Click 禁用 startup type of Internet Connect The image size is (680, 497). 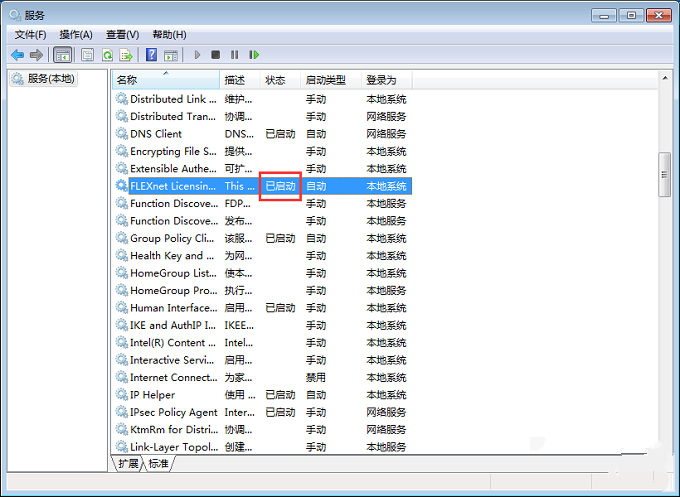[316, 377]
